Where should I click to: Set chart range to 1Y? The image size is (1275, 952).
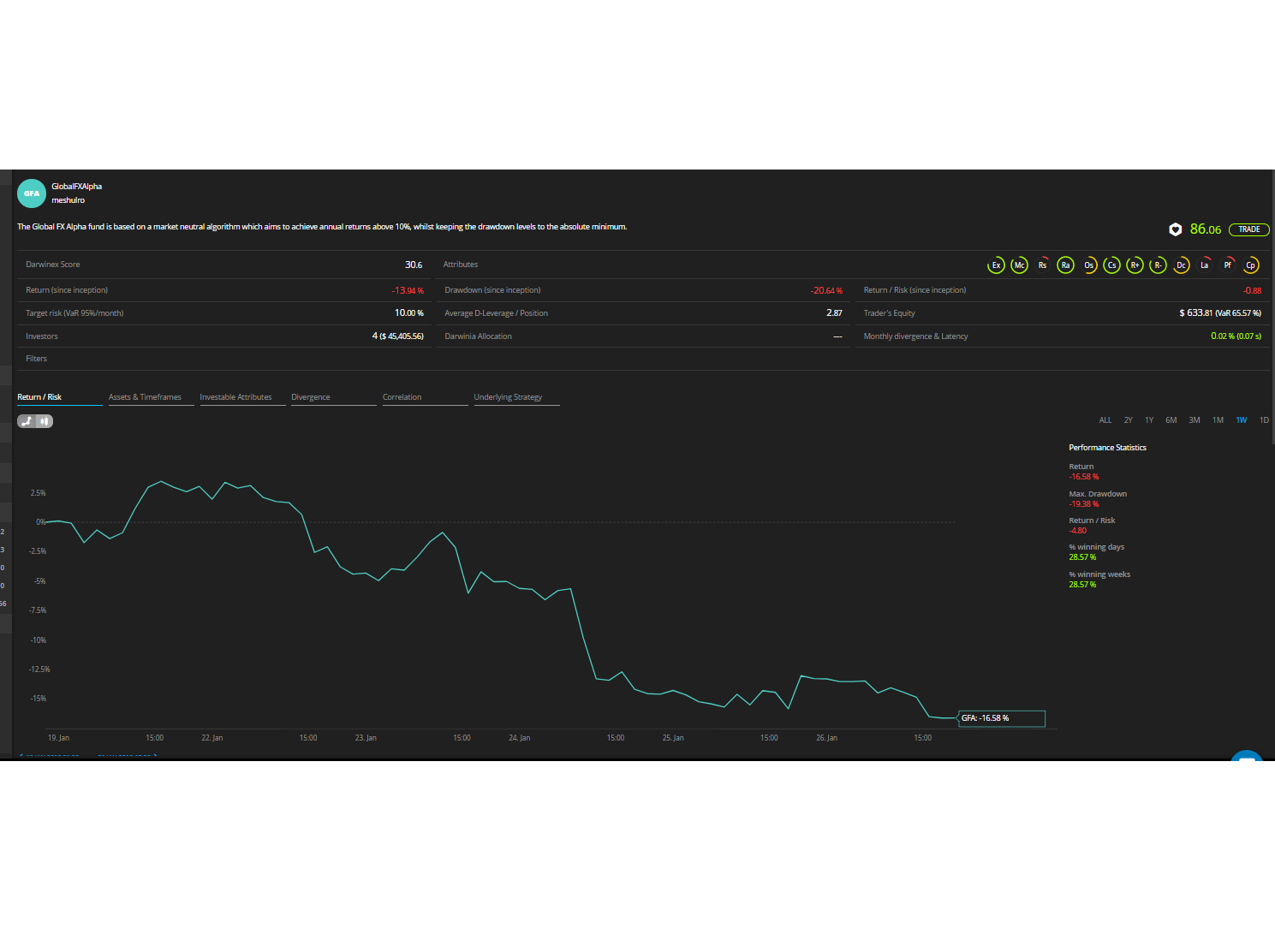point(1149,420)
